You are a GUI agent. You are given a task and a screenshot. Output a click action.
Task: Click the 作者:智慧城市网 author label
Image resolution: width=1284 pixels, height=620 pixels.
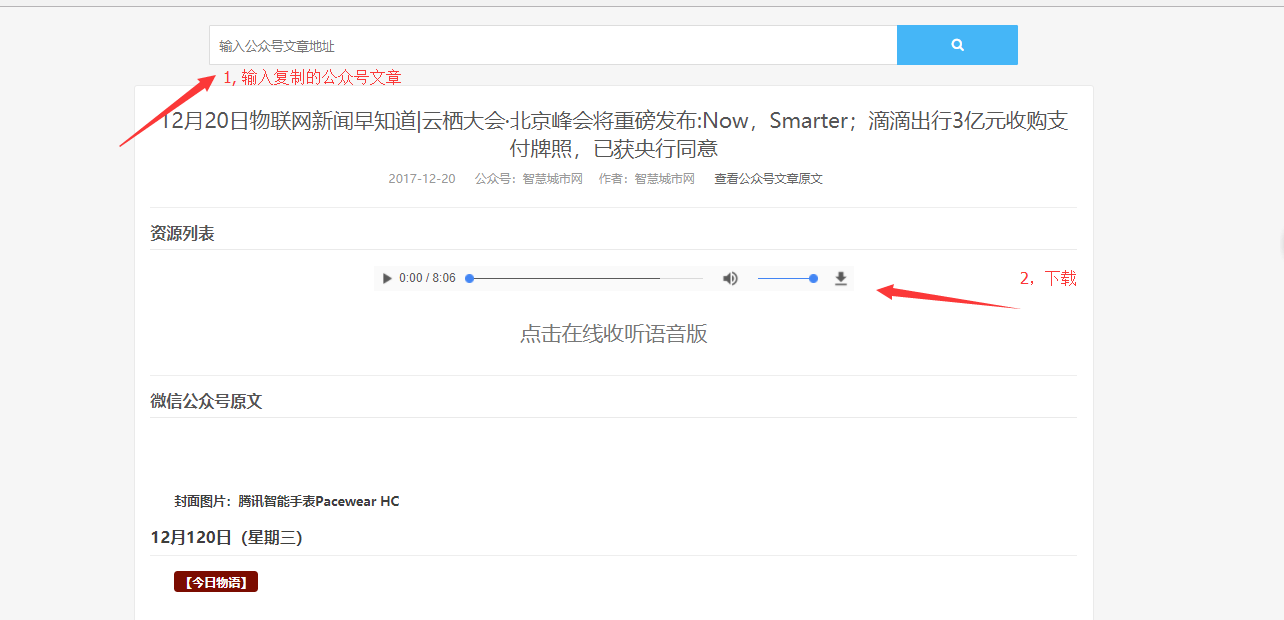tap(646, 179)
